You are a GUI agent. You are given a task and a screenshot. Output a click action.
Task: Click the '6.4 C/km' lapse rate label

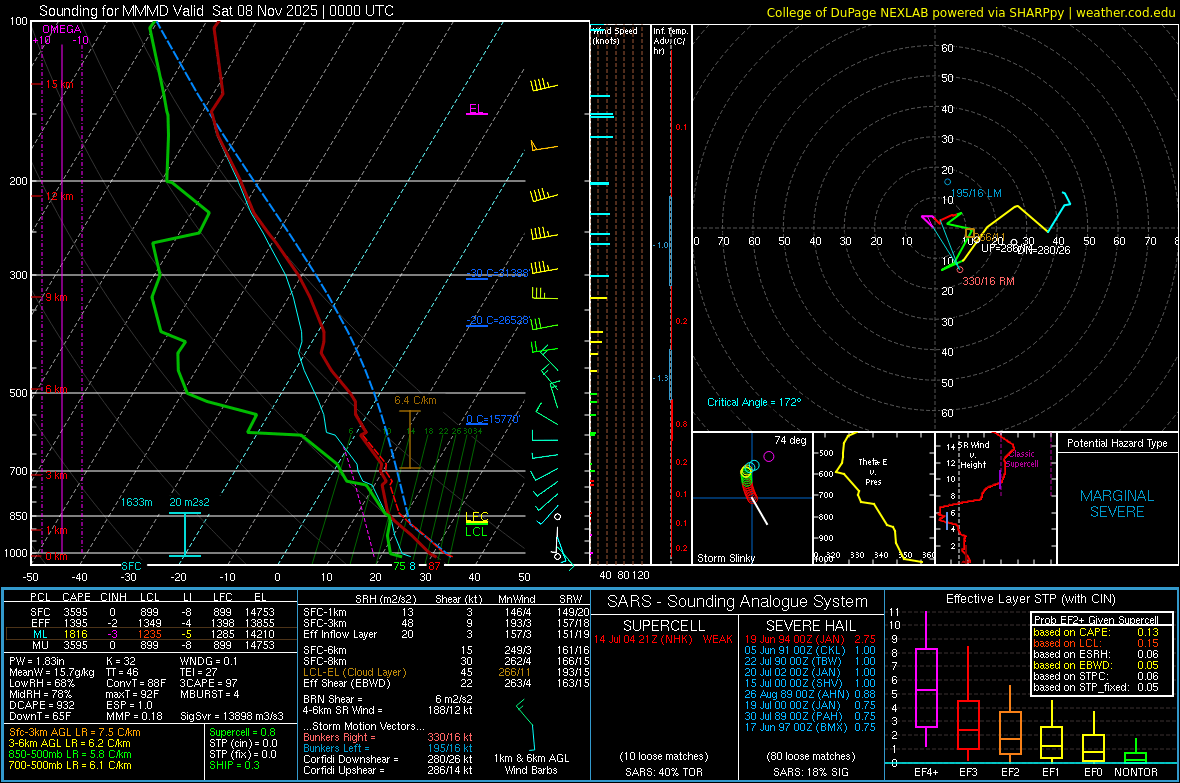tap(415, 401)
